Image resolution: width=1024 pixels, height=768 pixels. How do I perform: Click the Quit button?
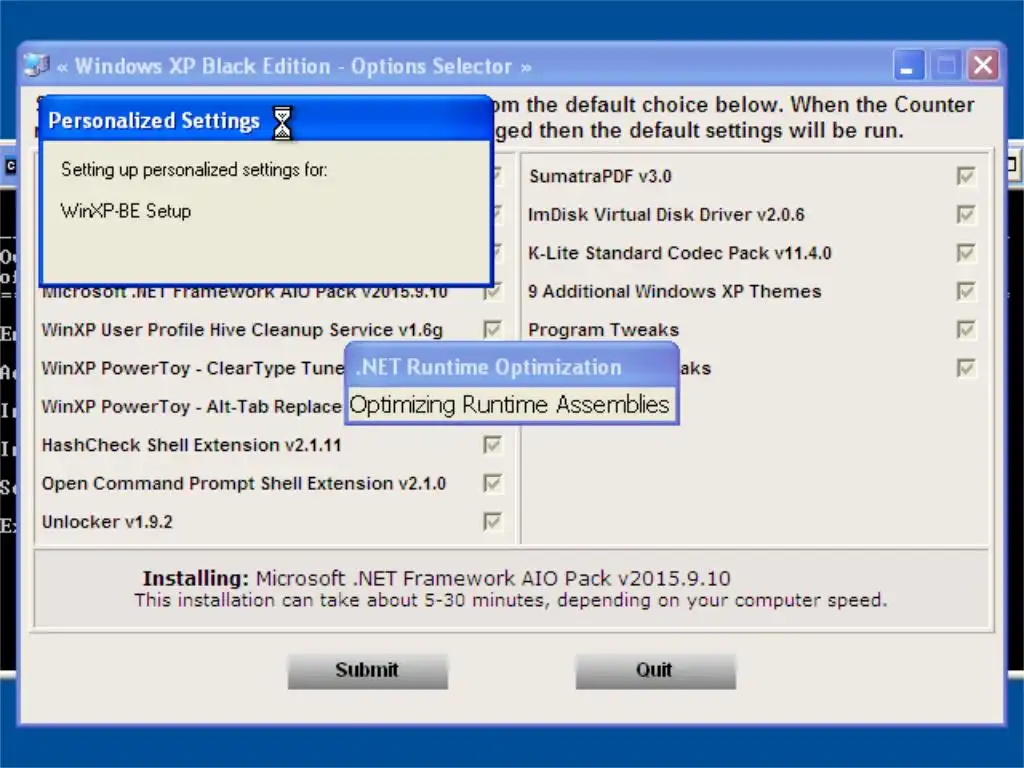[x=655, y=671]
